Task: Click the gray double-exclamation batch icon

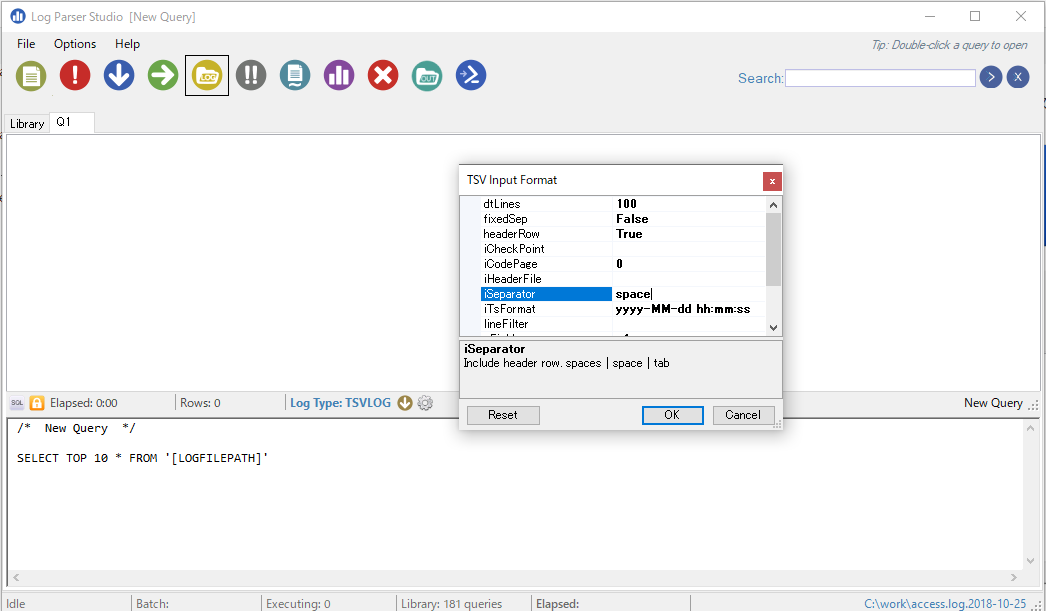Action: click(x=251, y=75)
